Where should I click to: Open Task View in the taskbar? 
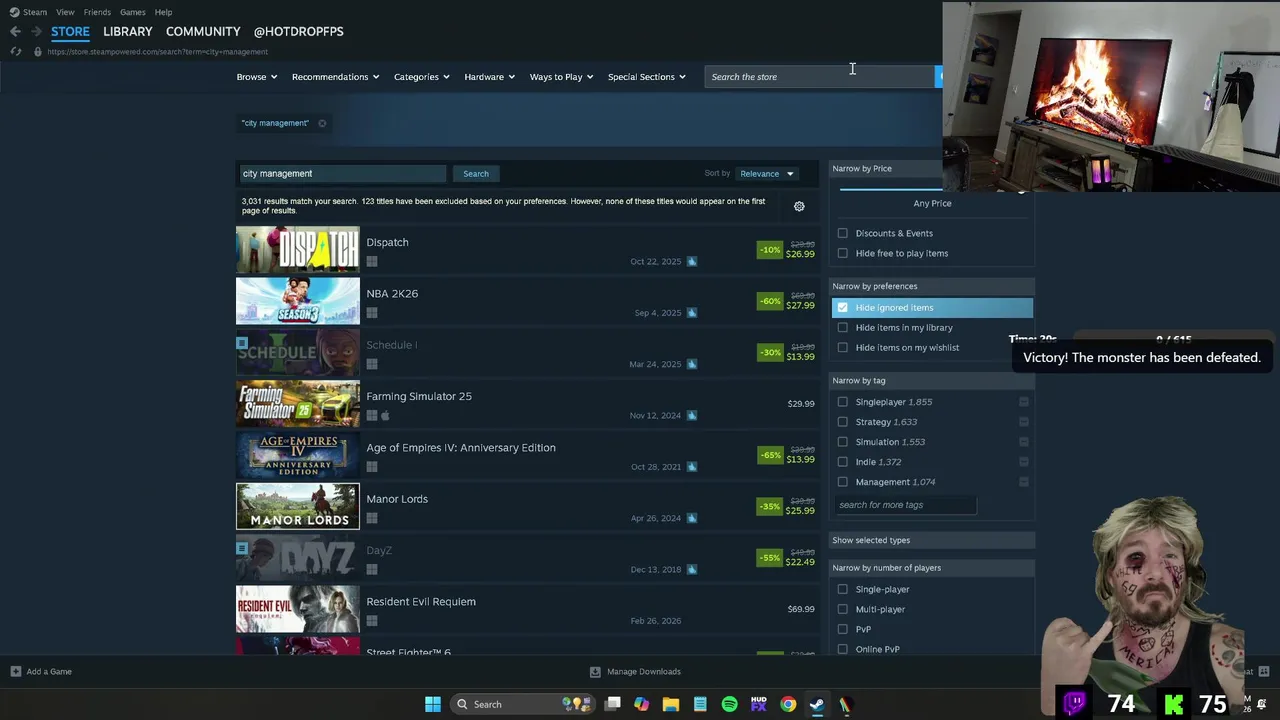click(613, 704)
